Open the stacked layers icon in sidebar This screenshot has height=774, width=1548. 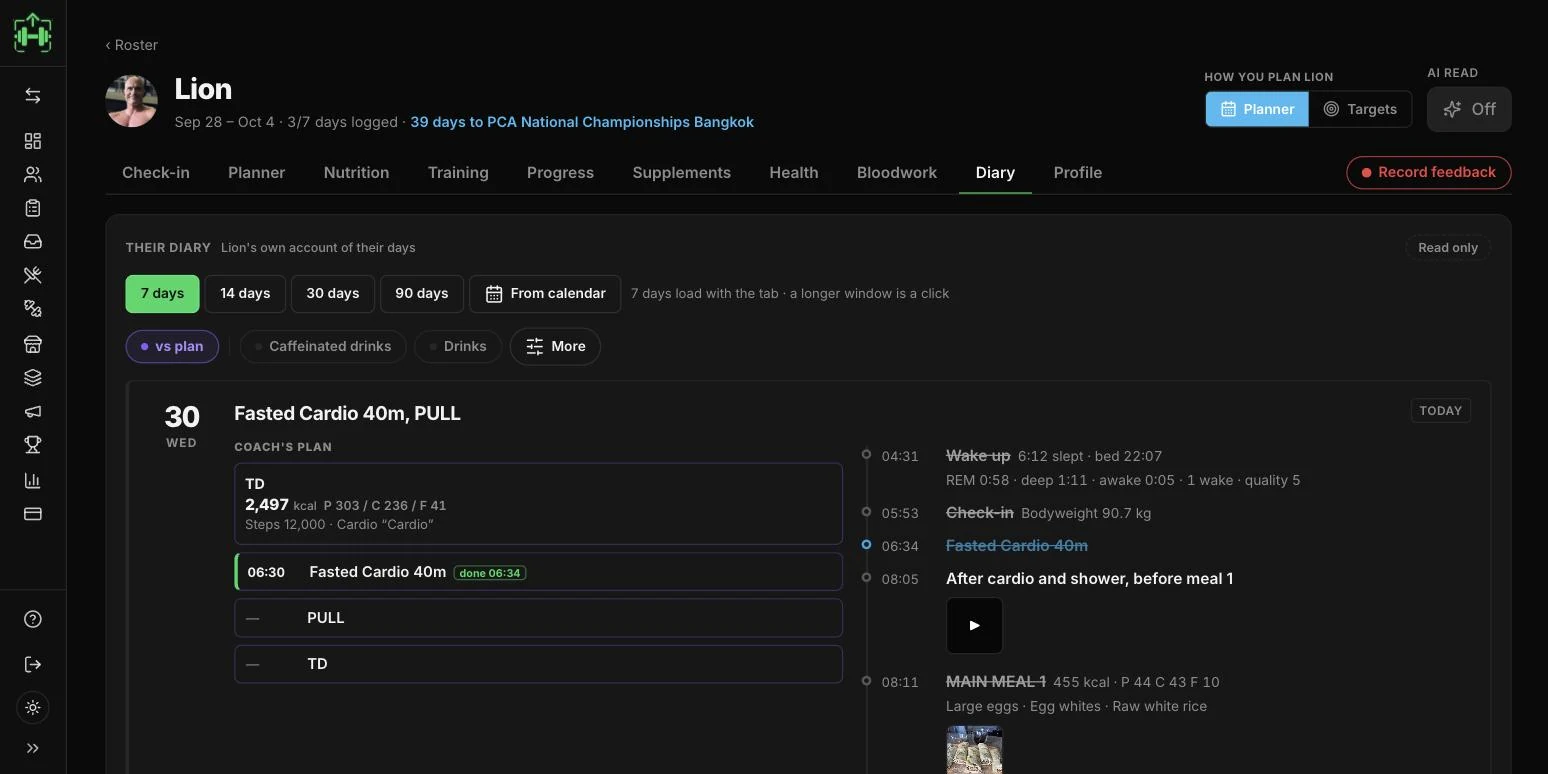[33, 378]
